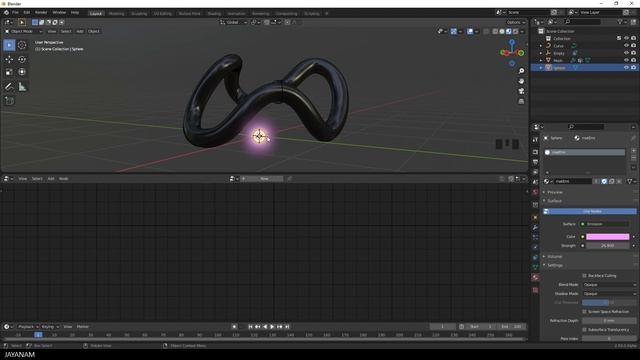Click the outliner filter funnel icon
This screenshot has height=360, width=640.
[620, 22]
